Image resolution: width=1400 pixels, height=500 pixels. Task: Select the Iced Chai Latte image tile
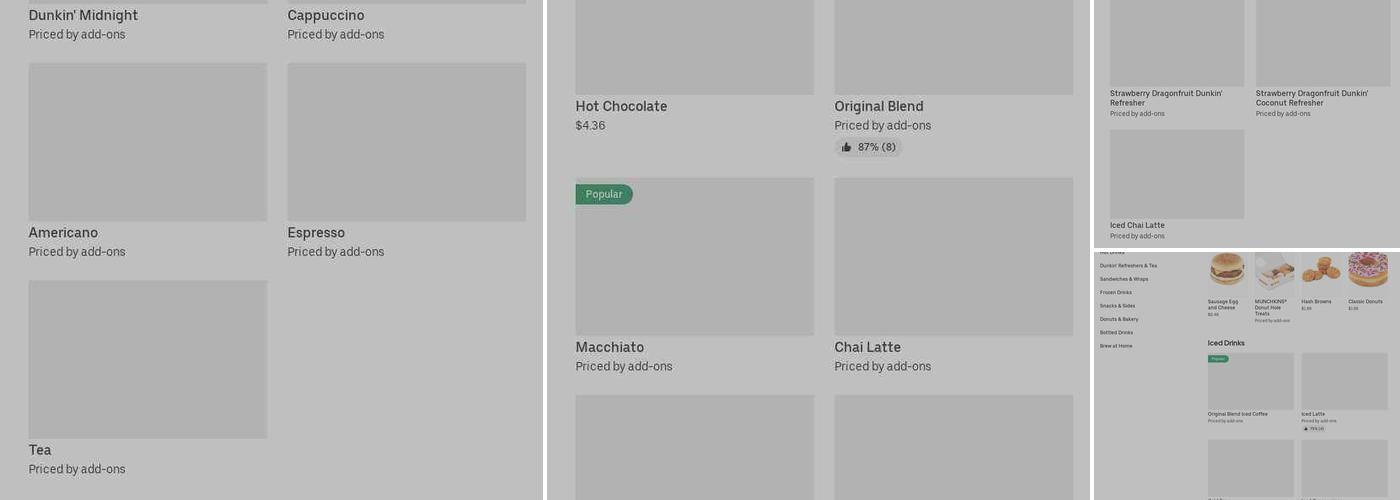click(x=1177, y=174)
